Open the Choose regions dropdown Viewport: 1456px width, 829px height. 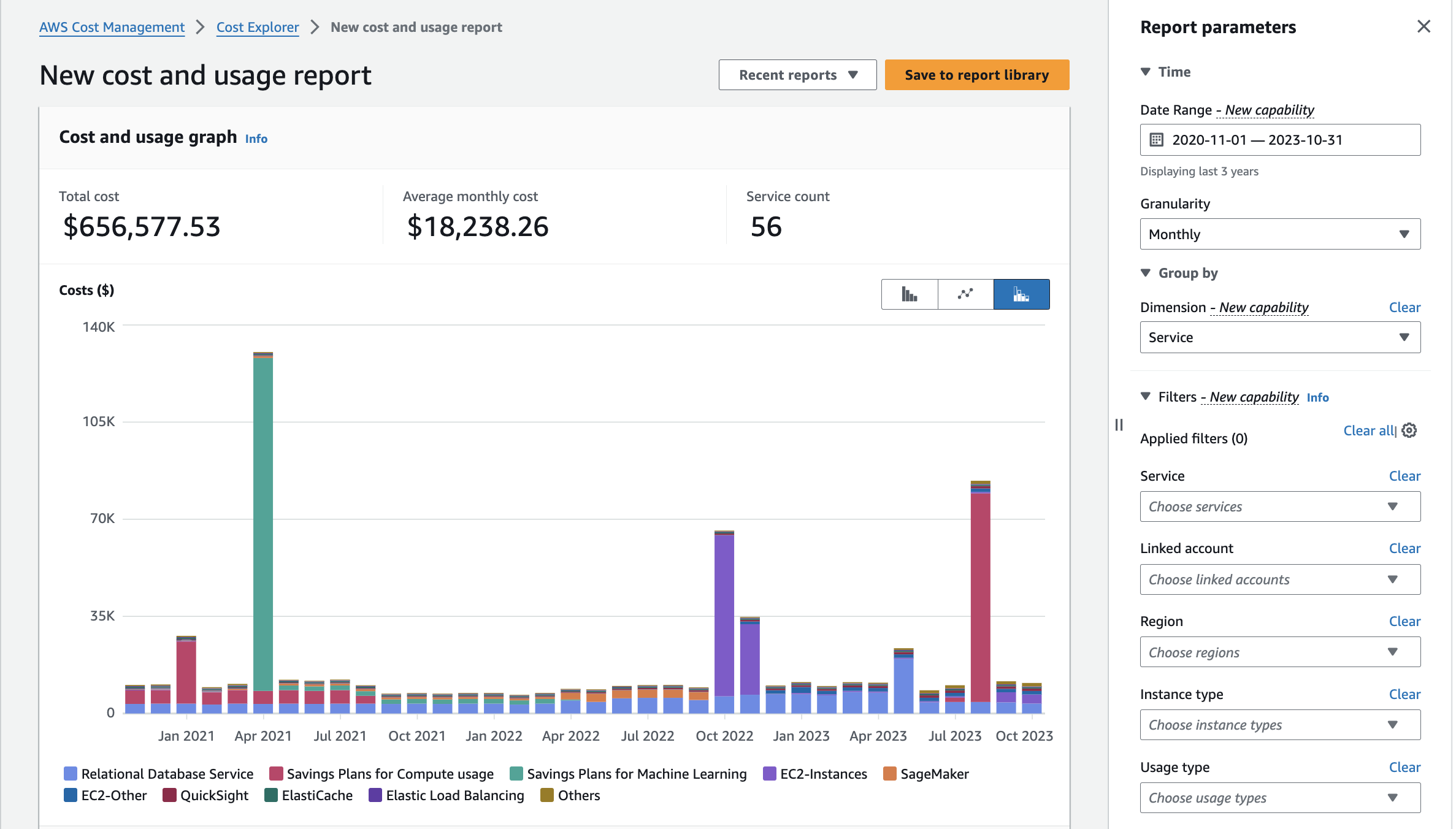[1280, 652]
